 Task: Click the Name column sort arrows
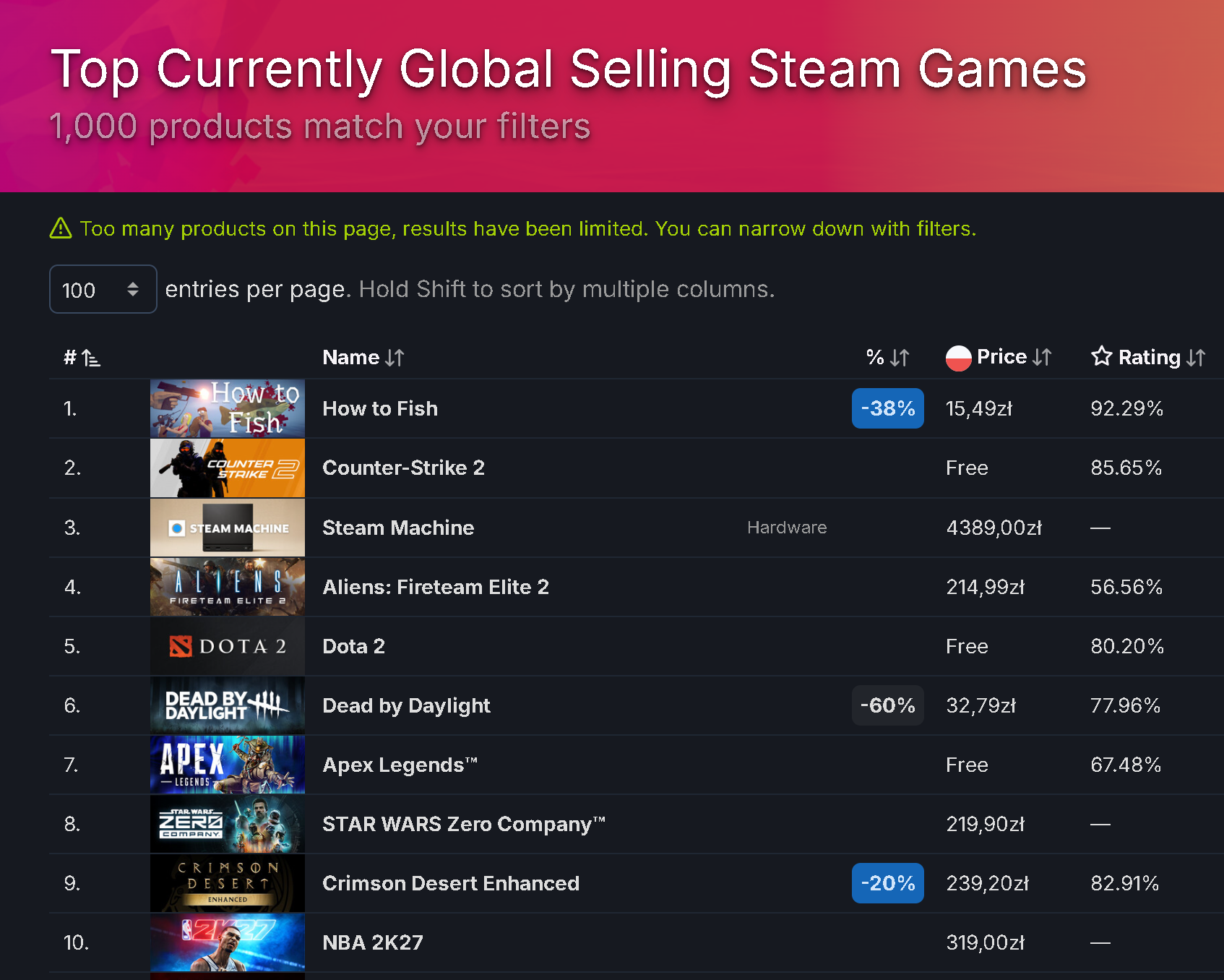point(395,358)
